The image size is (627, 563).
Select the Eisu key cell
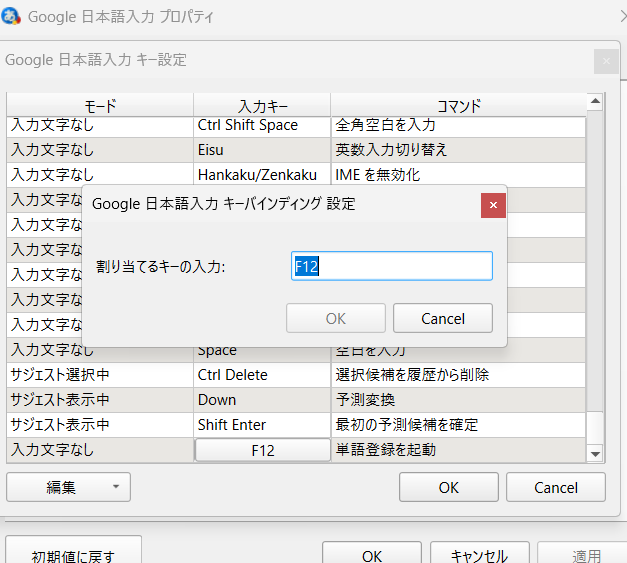tap(262, 150)
